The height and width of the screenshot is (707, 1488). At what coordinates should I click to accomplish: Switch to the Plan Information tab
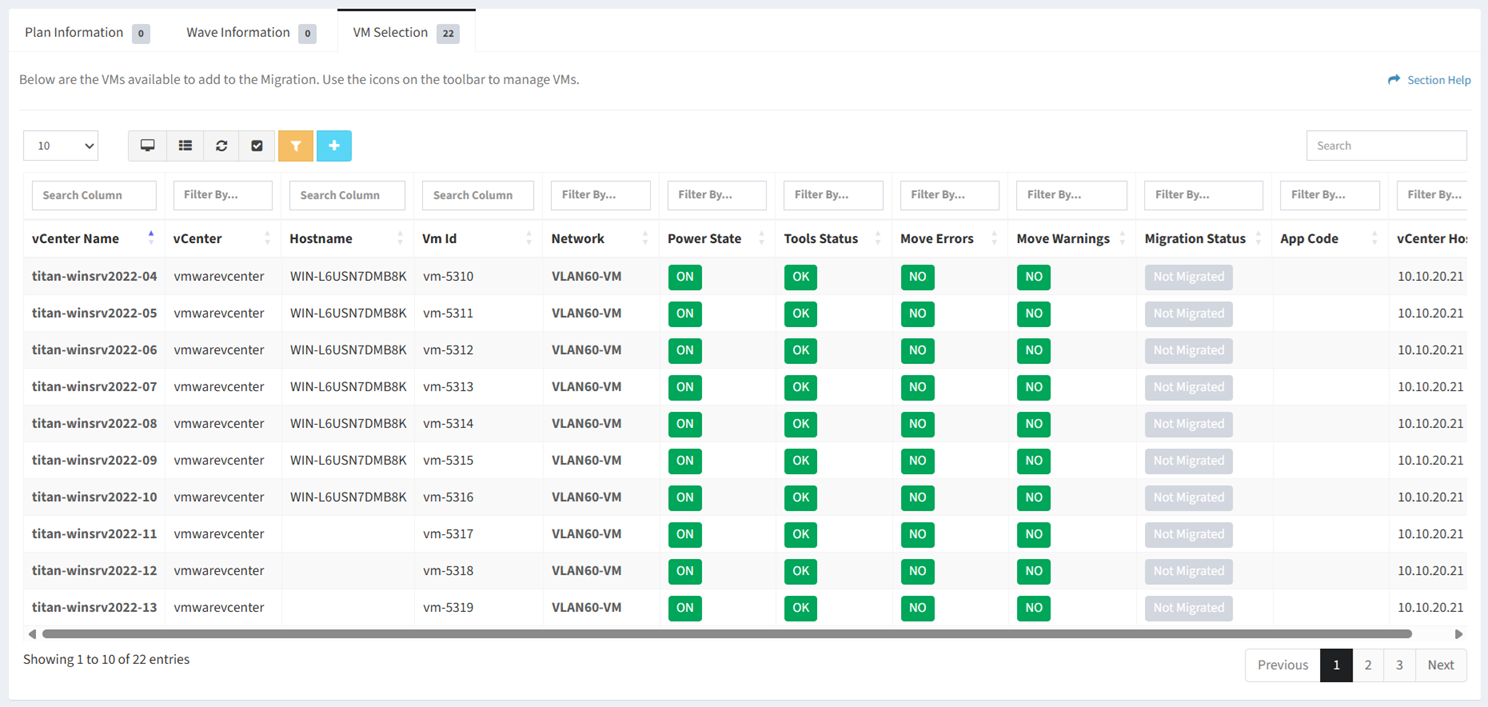coord(86,32)
